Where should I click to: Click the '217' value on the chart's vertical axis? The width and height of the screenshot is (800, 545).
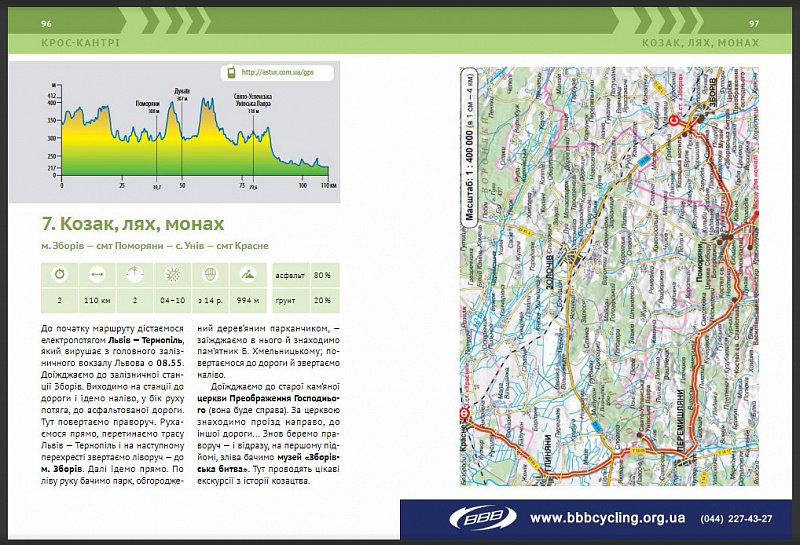[x=52, y=168]
